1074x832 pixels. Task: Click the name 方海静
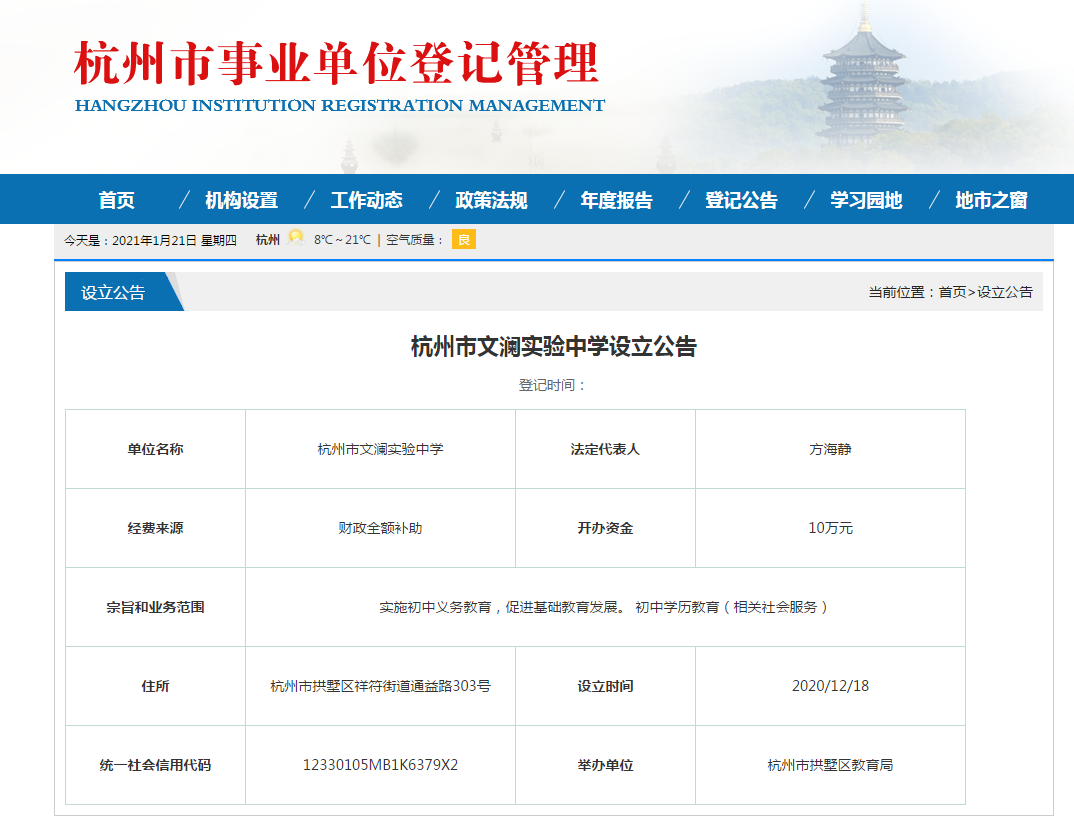(x=830, y=449)
